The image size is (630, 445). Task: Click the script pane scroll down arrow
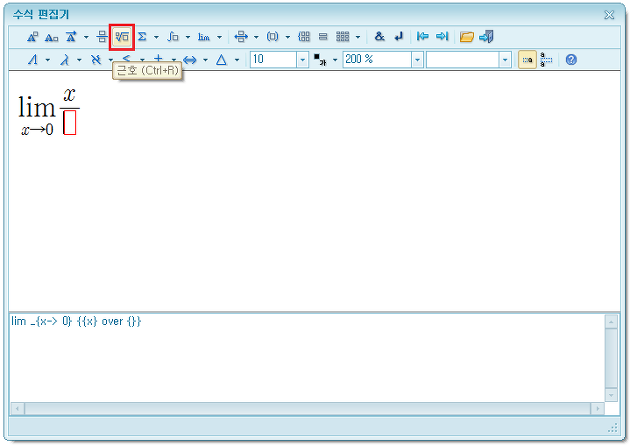pos(611,395)
